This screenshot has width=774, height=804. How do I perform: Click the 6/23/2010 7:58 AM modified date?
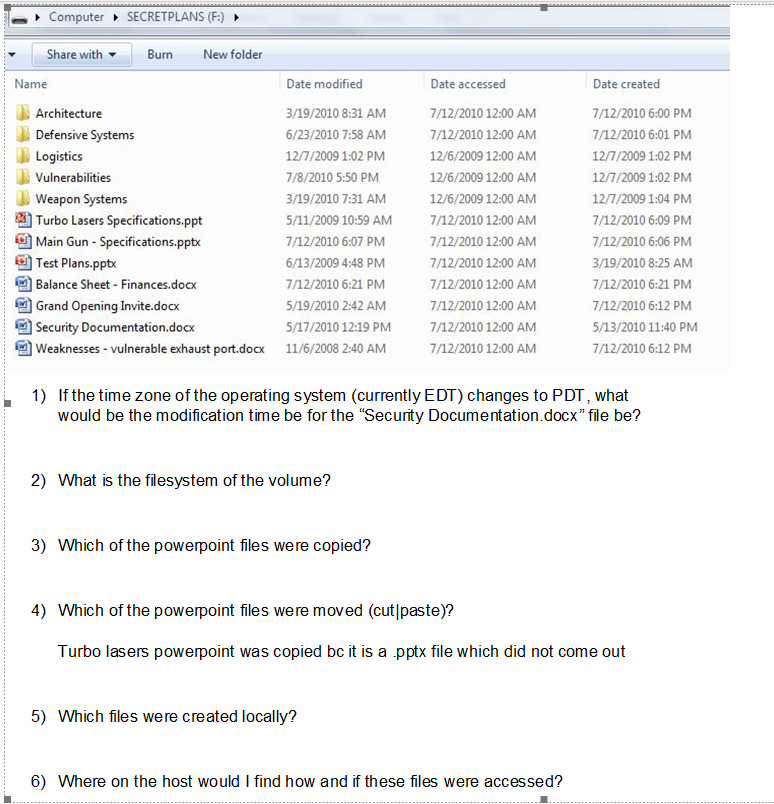pyautogui.click(x=335, y=135)
